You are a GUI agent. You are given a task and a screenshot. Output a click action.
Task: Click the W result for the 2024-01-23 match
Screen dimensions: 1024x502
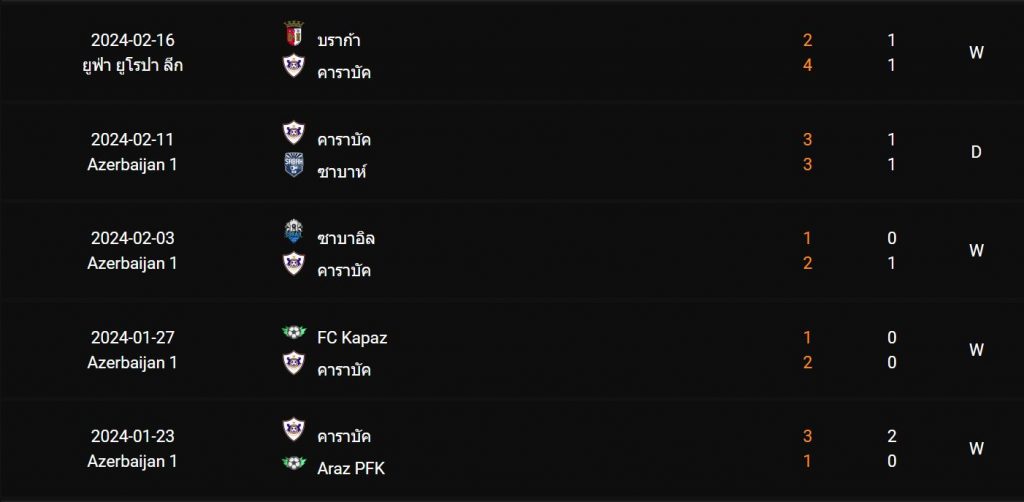[976, 448]
